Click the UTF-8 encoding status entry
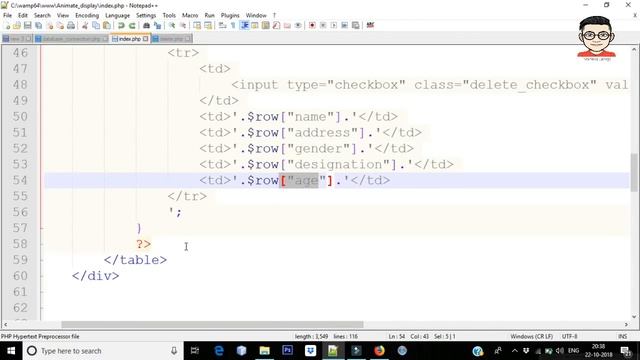640x360 pixels. [x=569, y=336]
